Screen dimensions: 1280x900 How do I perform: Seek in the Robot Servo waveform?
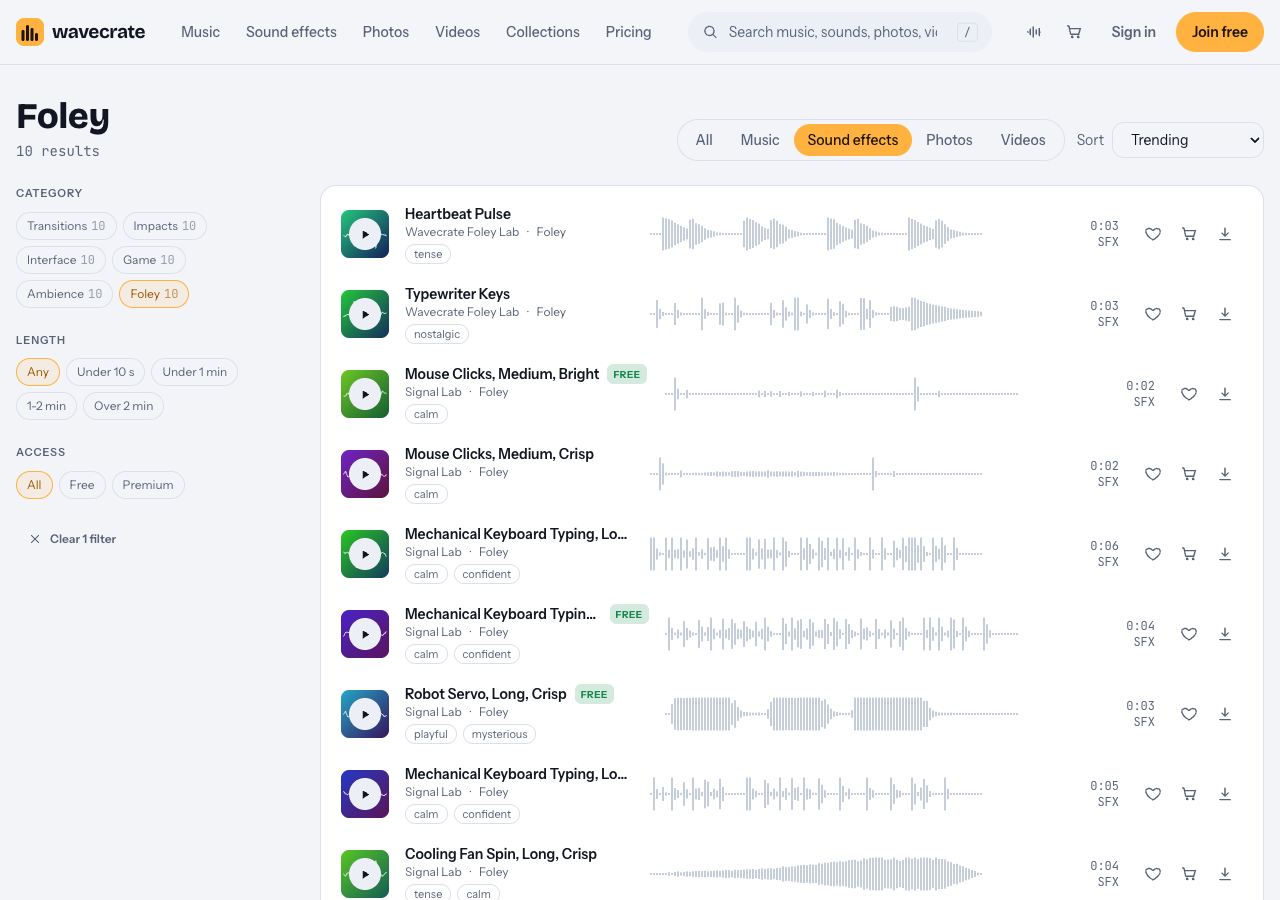point(842,714)
